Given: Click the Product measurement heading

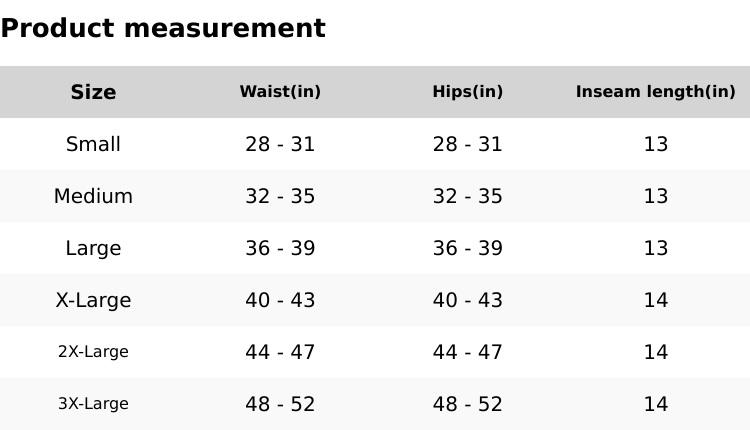Looking at the screenshot, I should [163, 28].
